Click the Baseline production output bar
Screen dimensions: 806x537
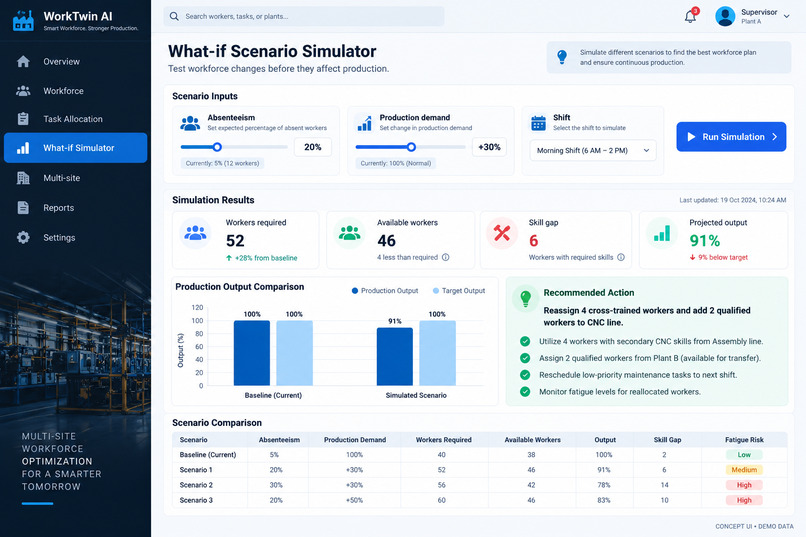[252, 353]
